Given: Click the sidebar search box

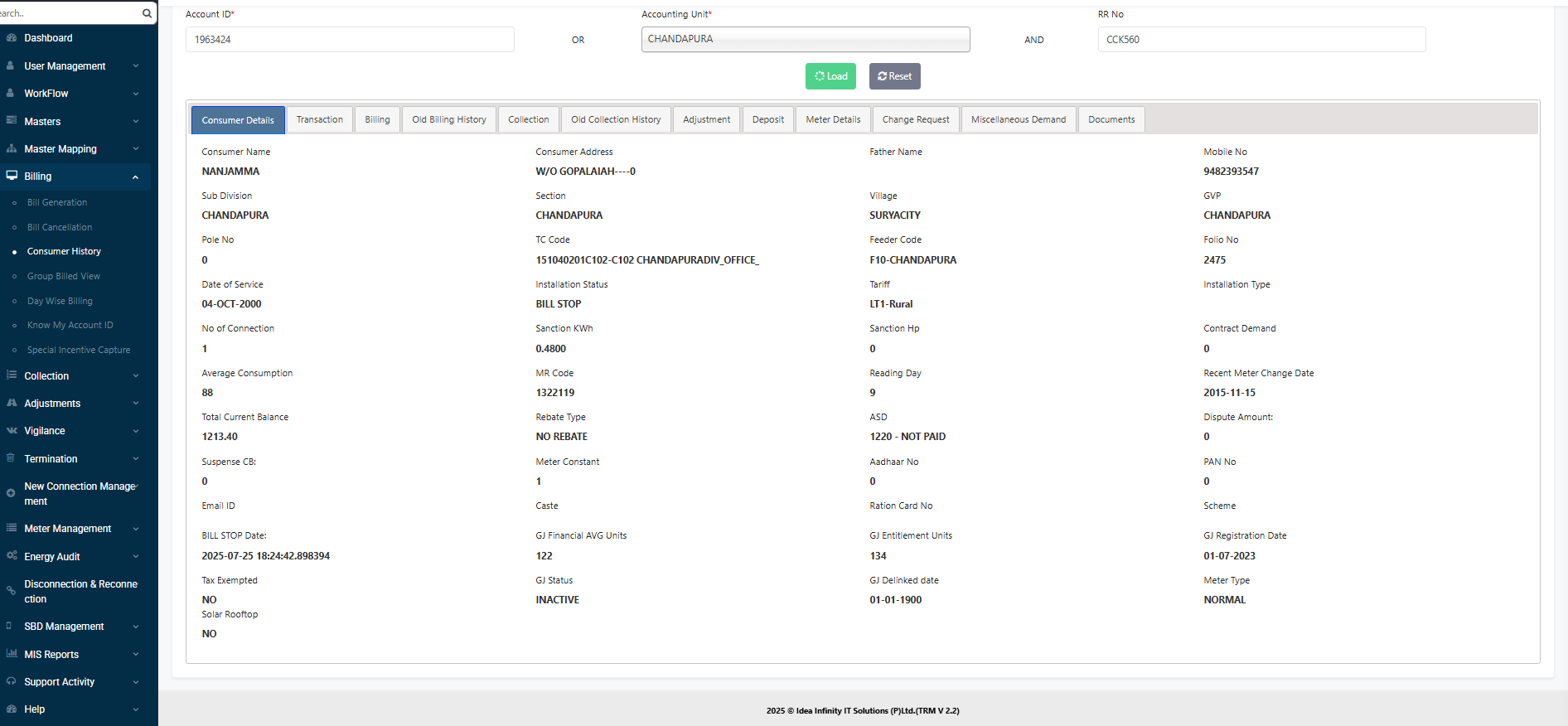Looking at the screenshot, I should pyautogui.click(x=69, y=13).
